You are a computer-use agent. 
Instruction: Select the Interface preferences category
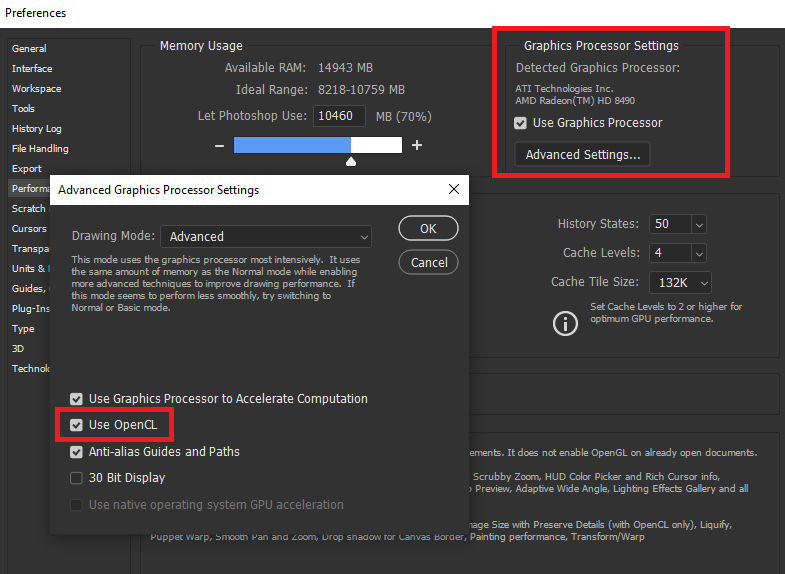coord(32,69)
